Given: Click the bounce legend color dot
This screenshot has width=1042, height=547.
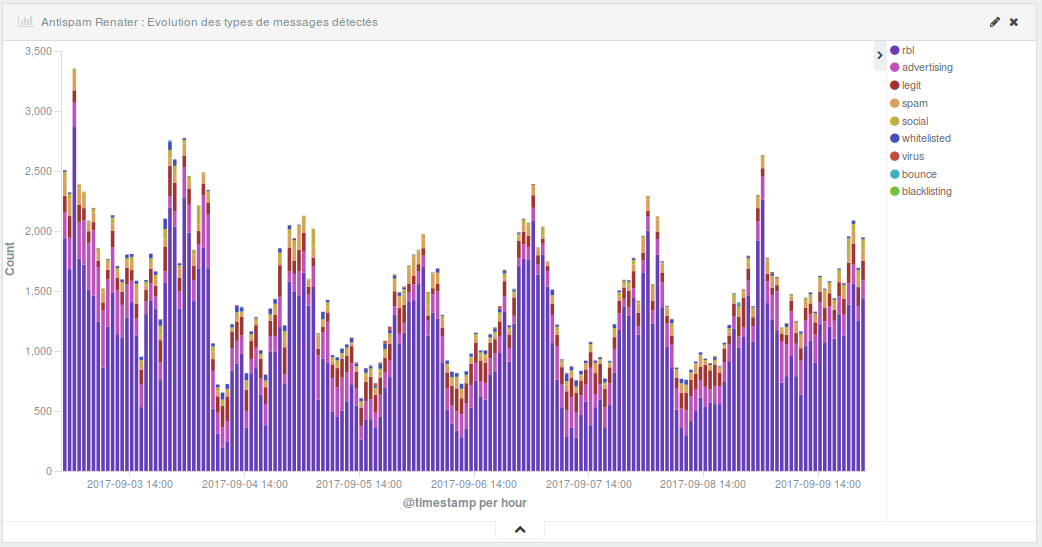Looking at the screenshot, I should 894,175.
